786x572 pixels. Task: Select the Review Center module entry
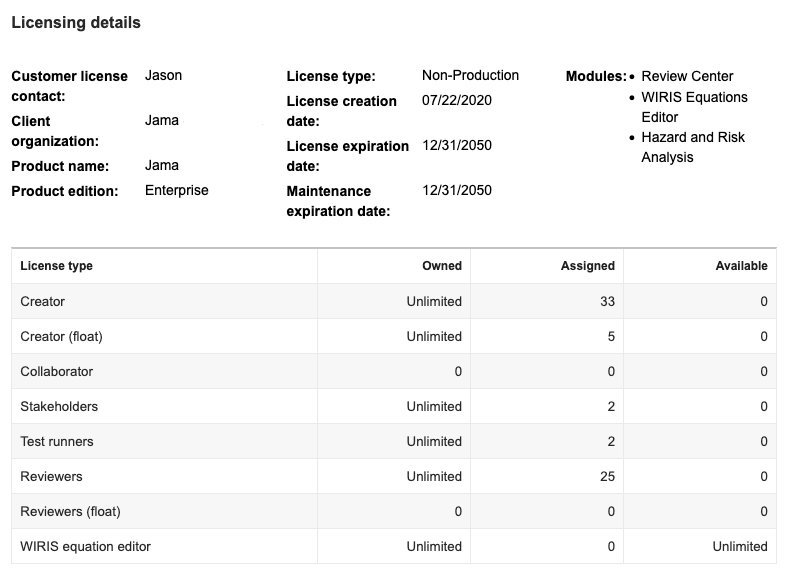[x=687, y=76]
